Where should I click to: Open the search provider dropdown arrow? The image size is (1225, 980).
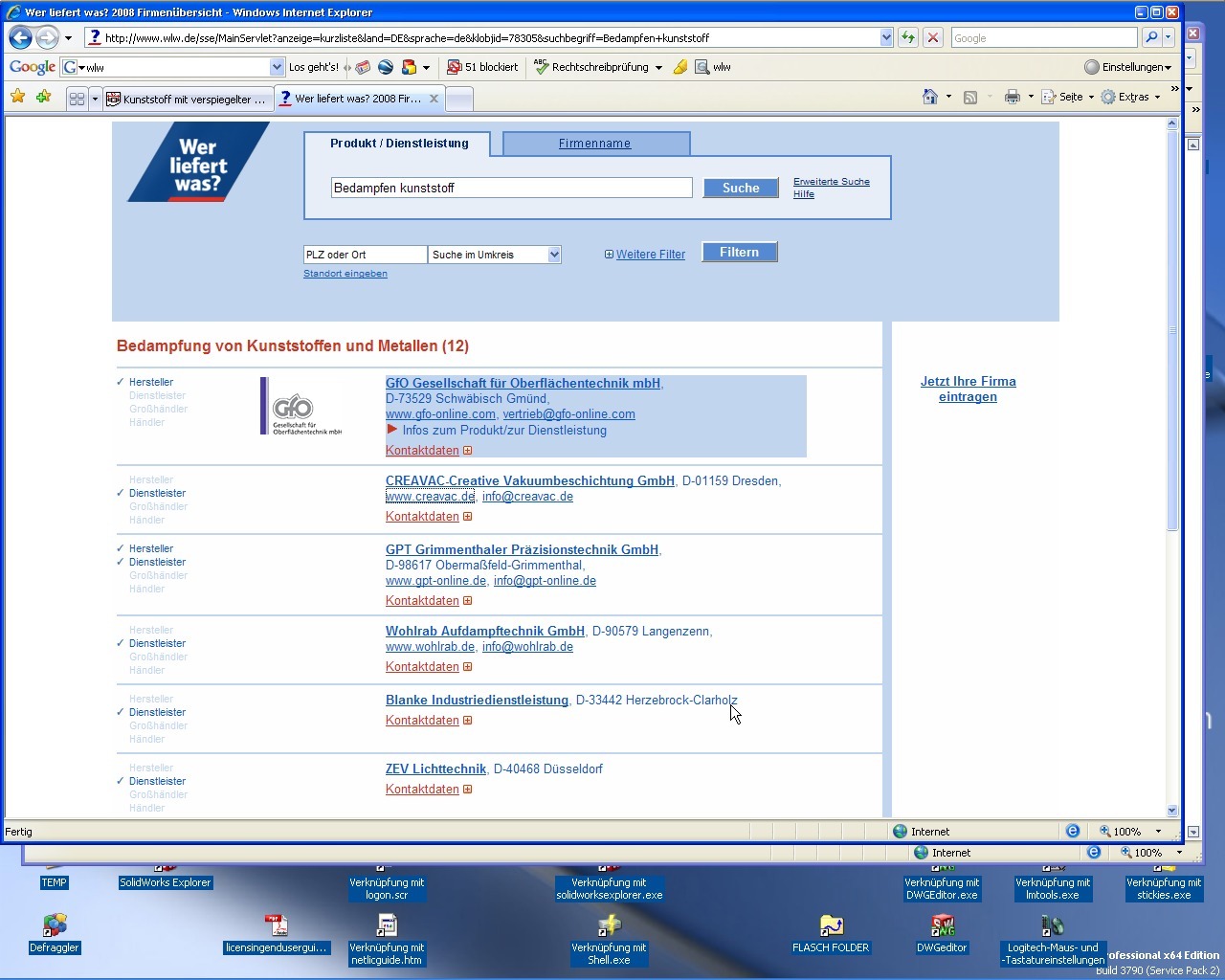[x=1169, y=38]
